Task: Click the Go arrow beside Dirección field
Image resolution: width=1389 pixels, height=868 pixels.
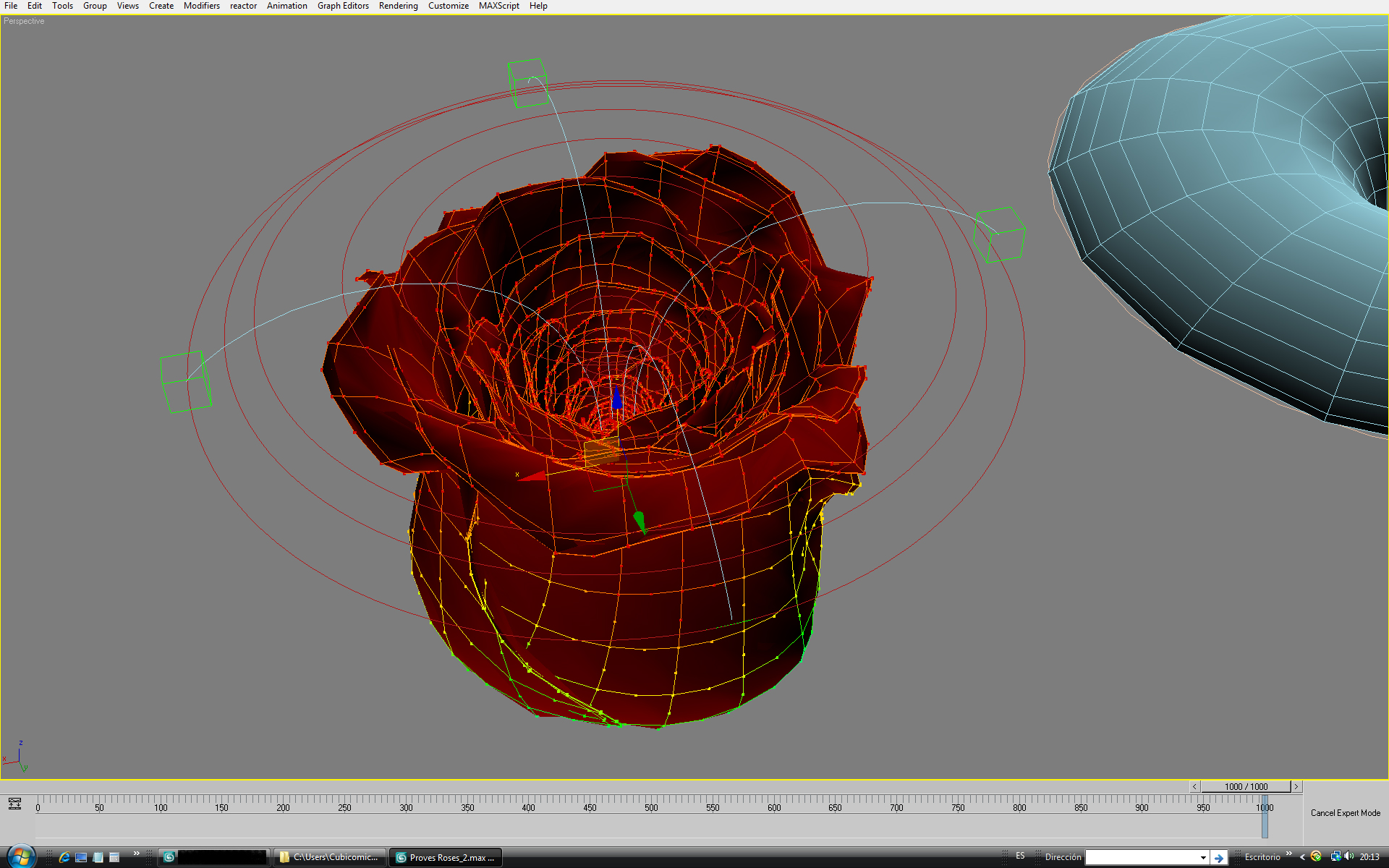Action: coord(1219,857)
